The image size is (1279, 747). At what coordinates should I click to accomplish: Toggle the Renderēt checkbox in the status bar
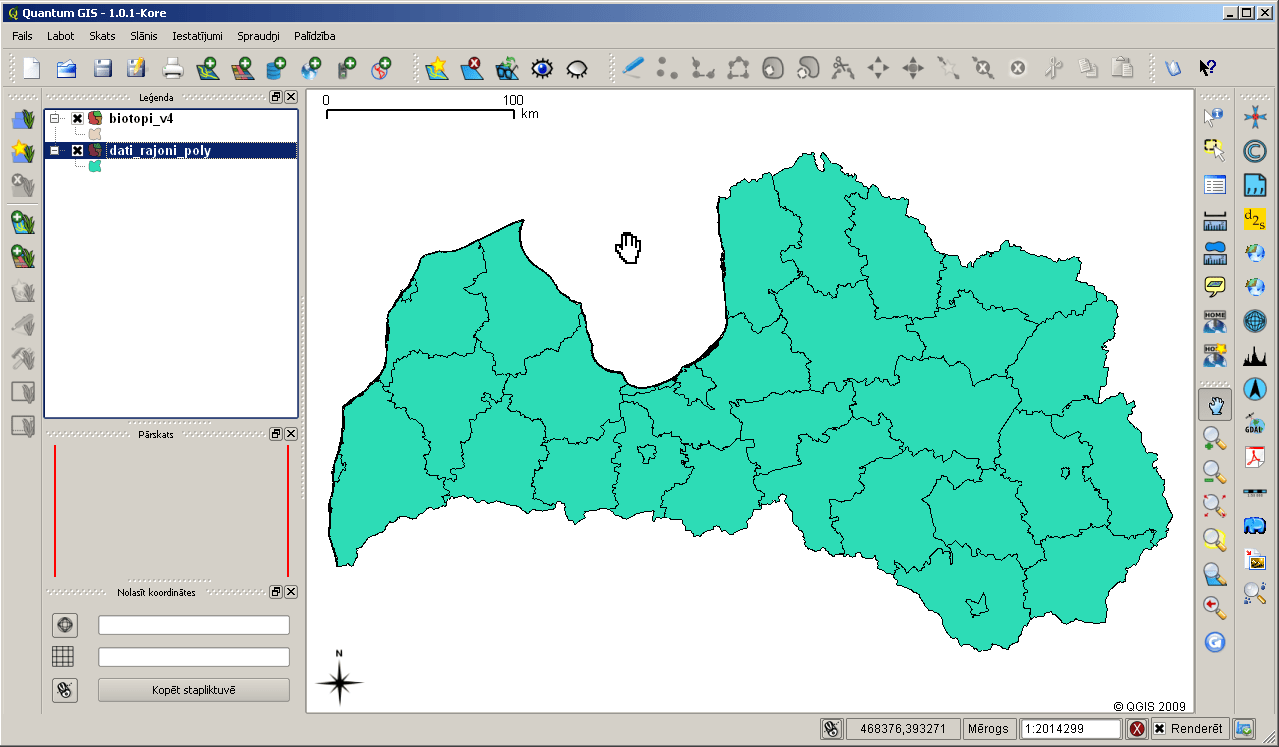point(1159,729)
